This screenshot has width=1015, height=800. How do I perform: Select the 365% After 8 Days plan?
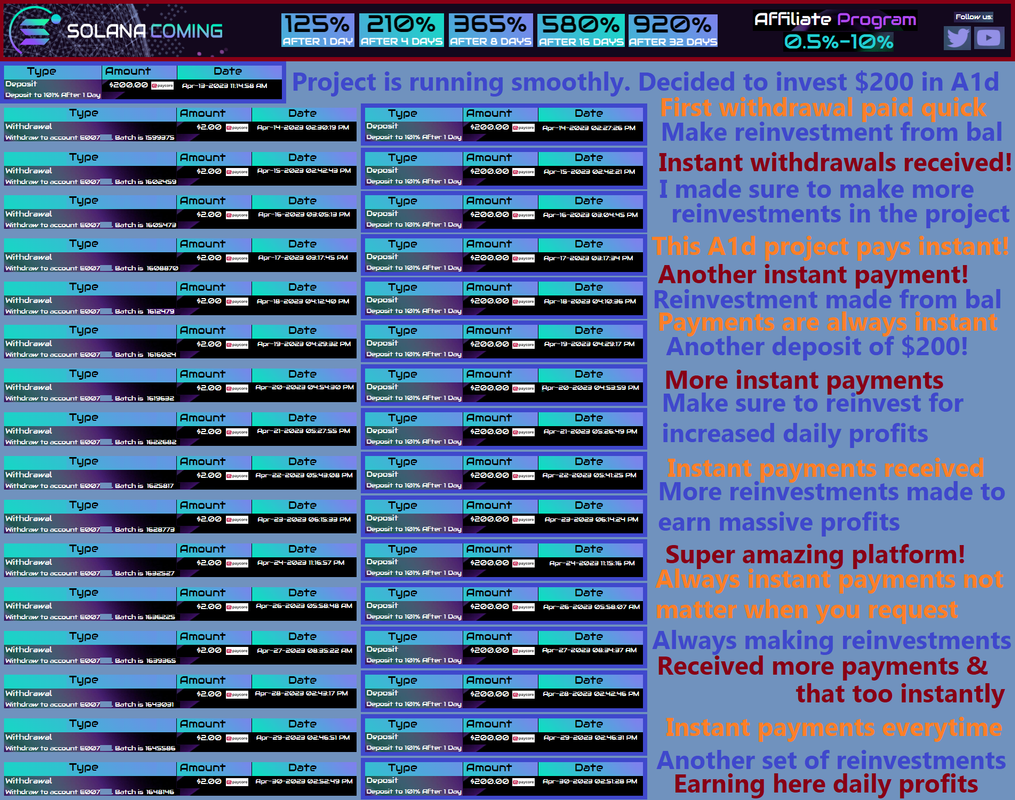pyautogui.click(x=491, y=30)
